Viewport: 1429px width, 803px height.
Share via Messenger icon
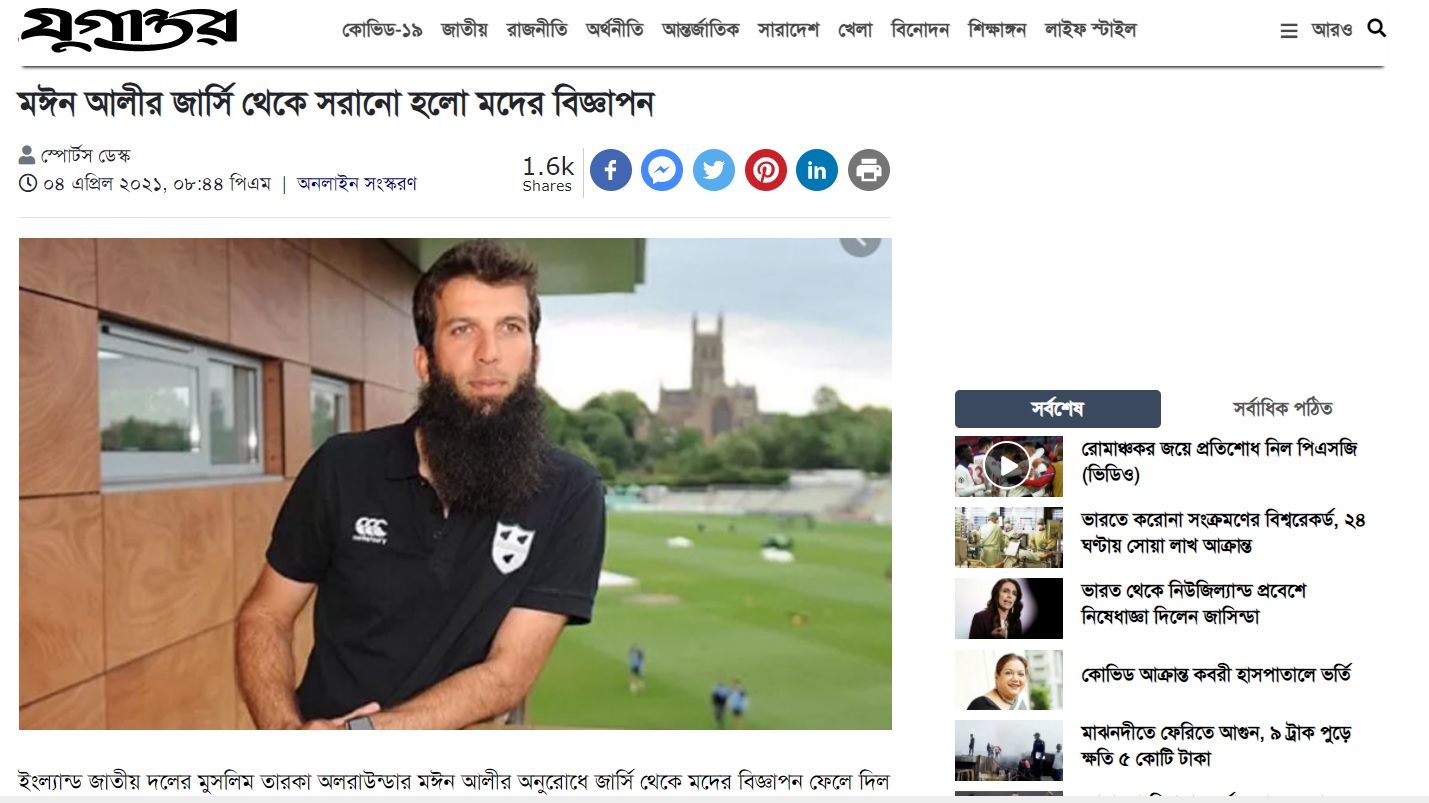tap(662, 170)
